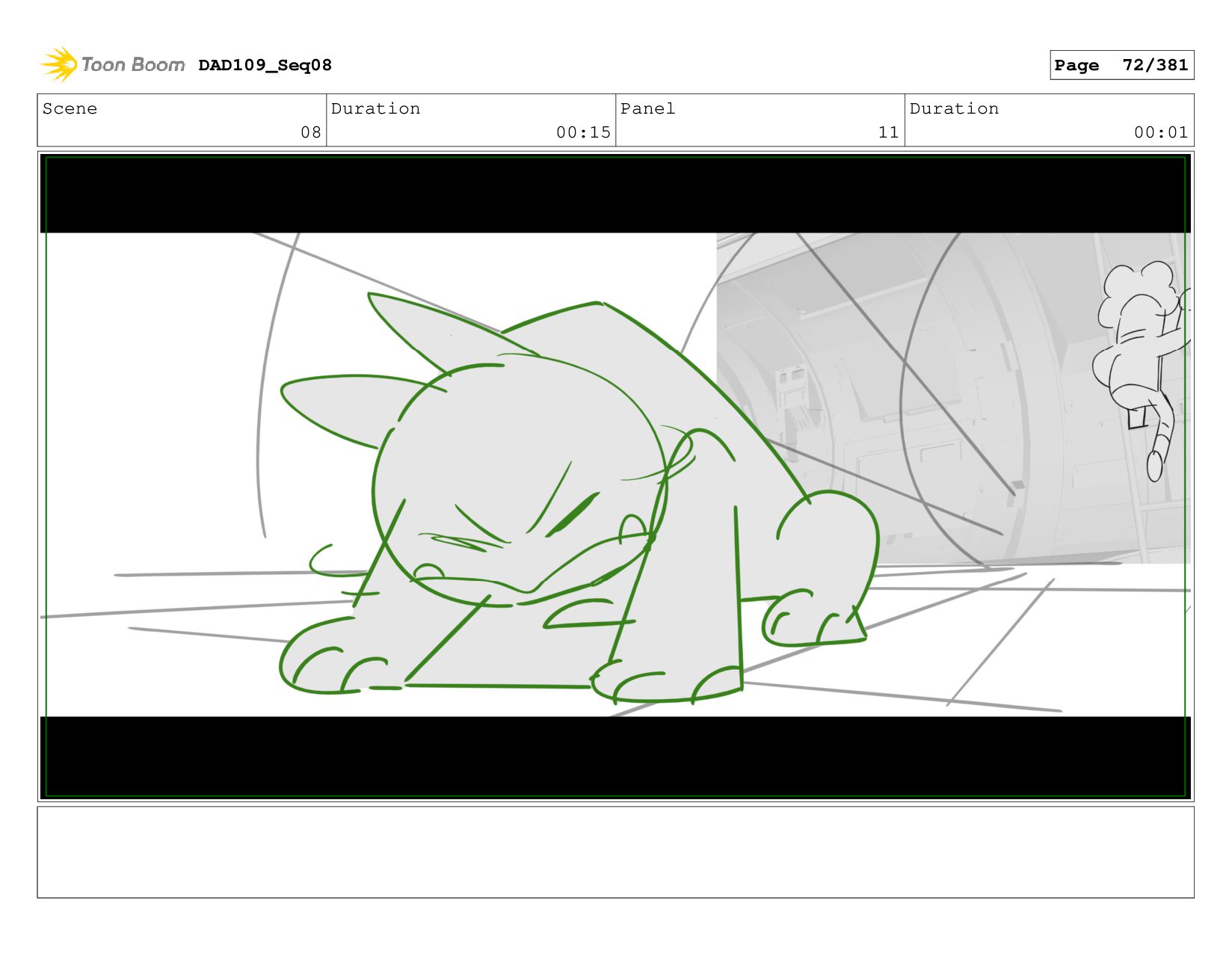This screenshot has width=1232, height=954.
Task: Click the empty notes box below panel
Action: coord(615,852)
